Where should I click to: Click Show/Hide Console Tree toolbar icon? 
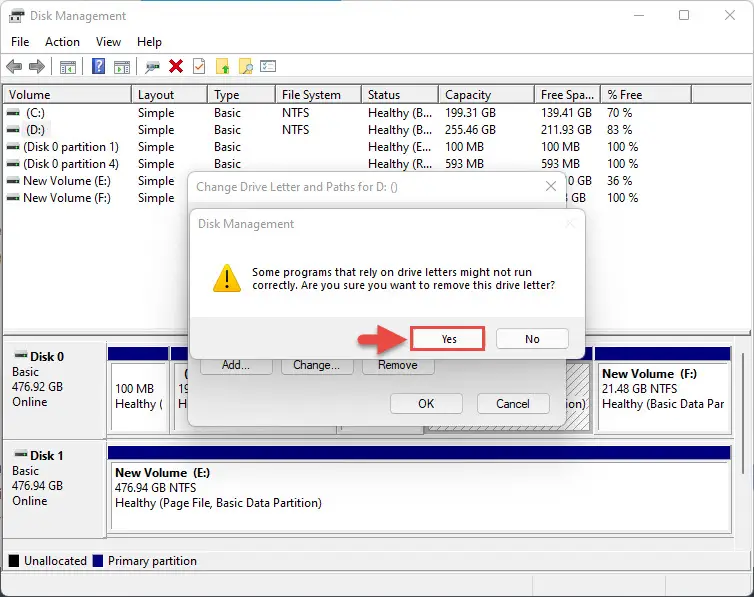click(68, 67)
